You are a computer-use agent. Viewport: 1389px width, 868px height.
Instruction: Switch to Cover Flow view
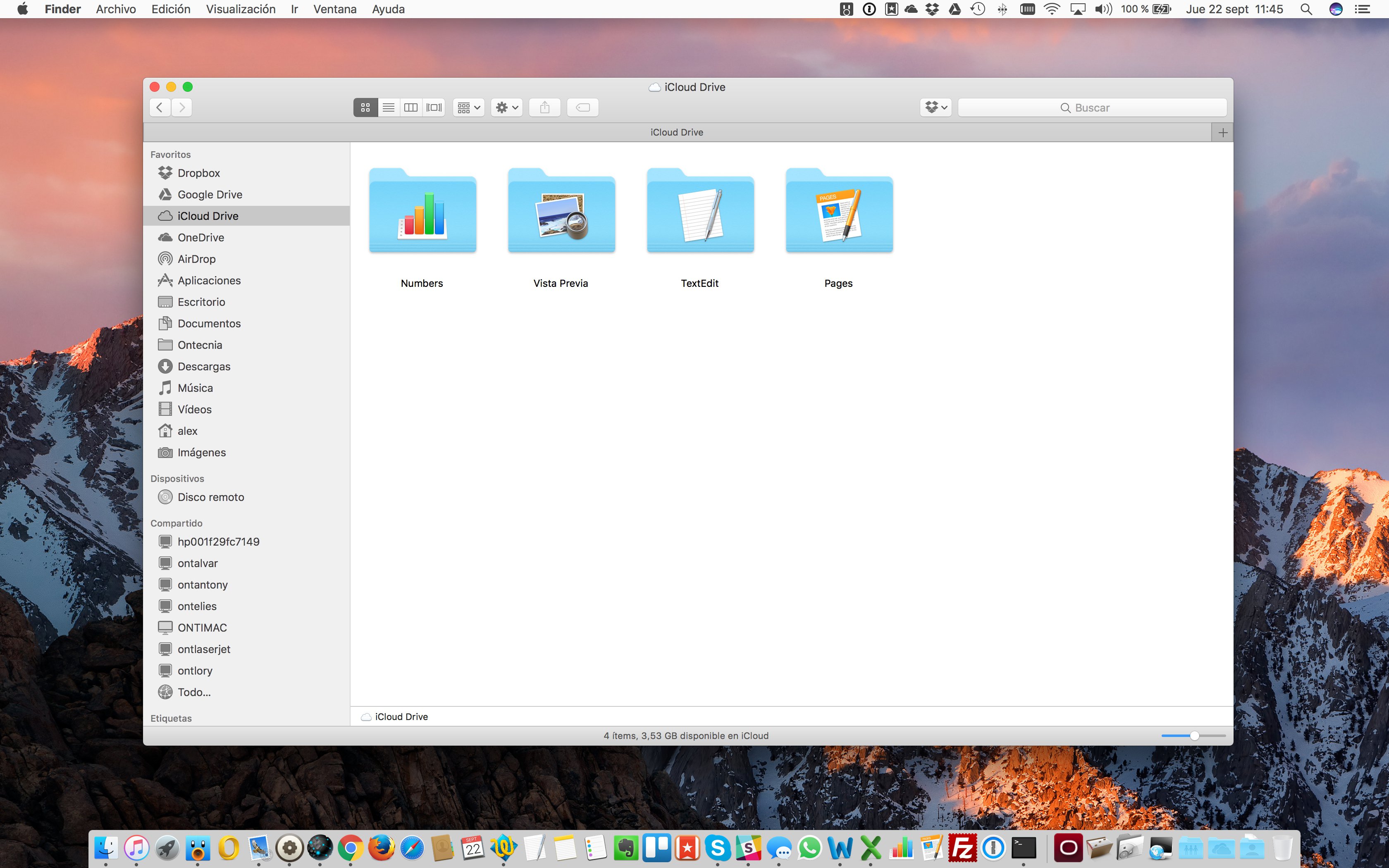point(434,107)
